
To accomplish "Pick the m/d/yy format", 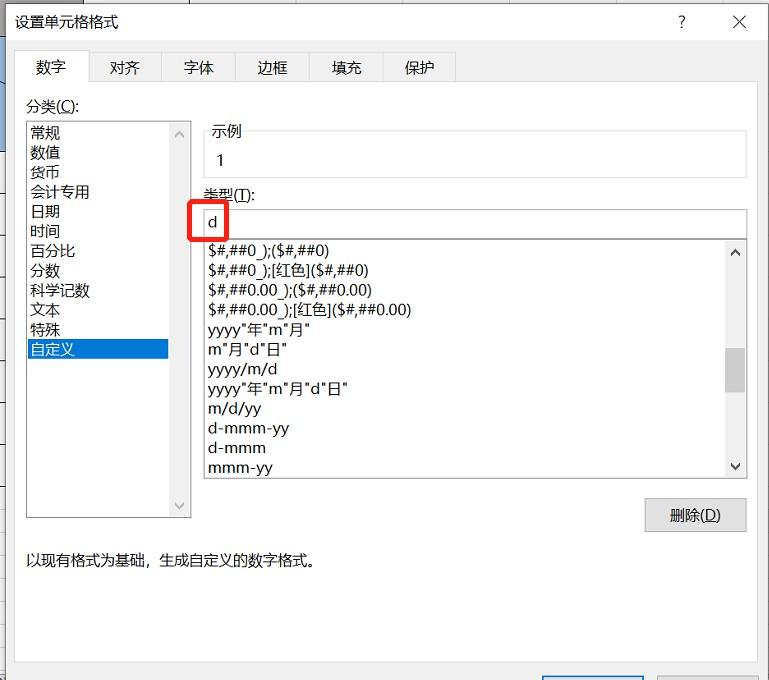I will pos(464,408).
